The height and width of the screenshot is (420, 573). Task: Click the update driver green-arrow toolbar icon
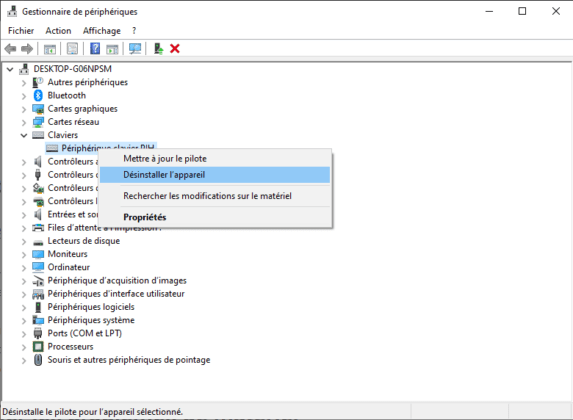158,49
